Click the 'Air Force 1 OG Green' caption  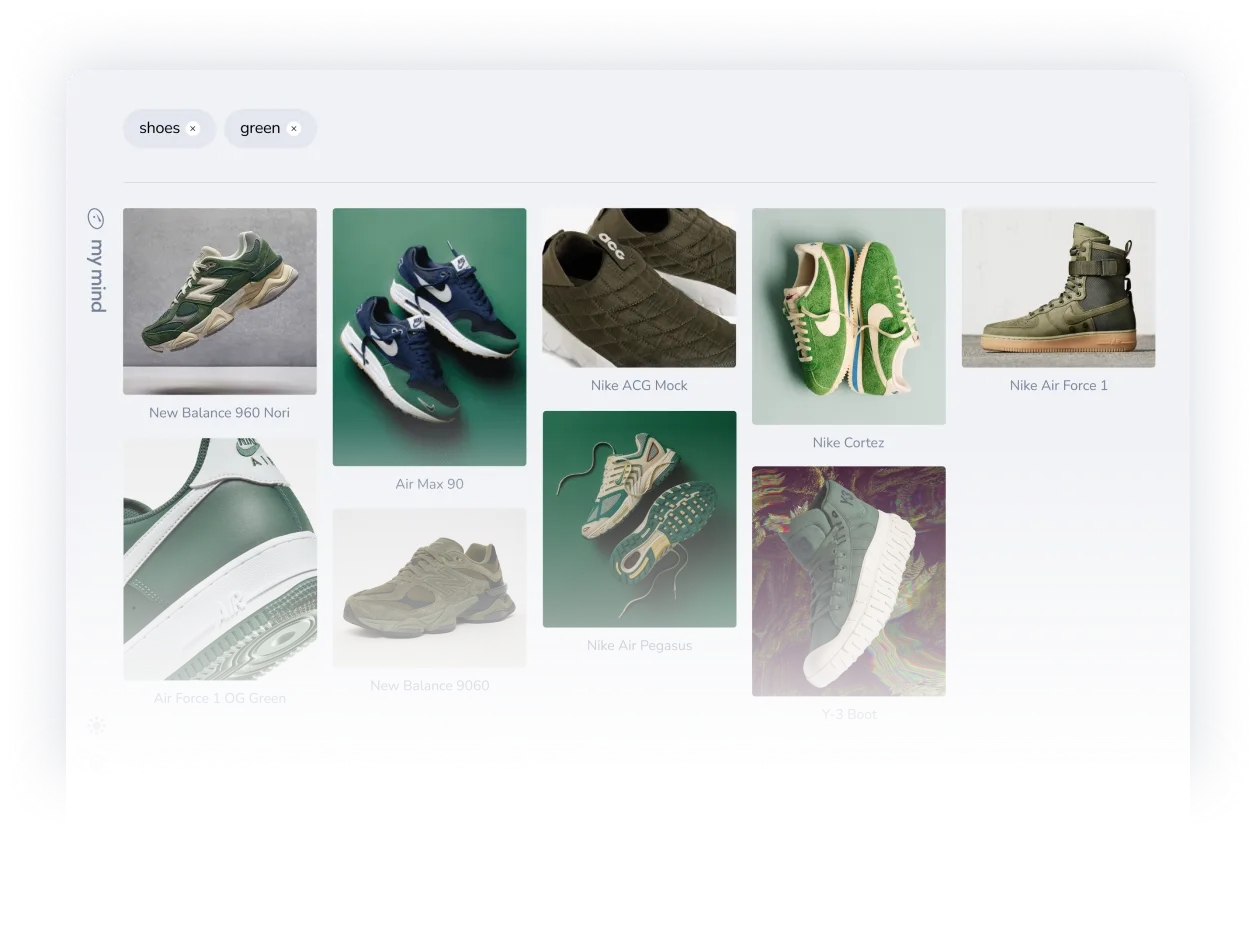[219, 698]
